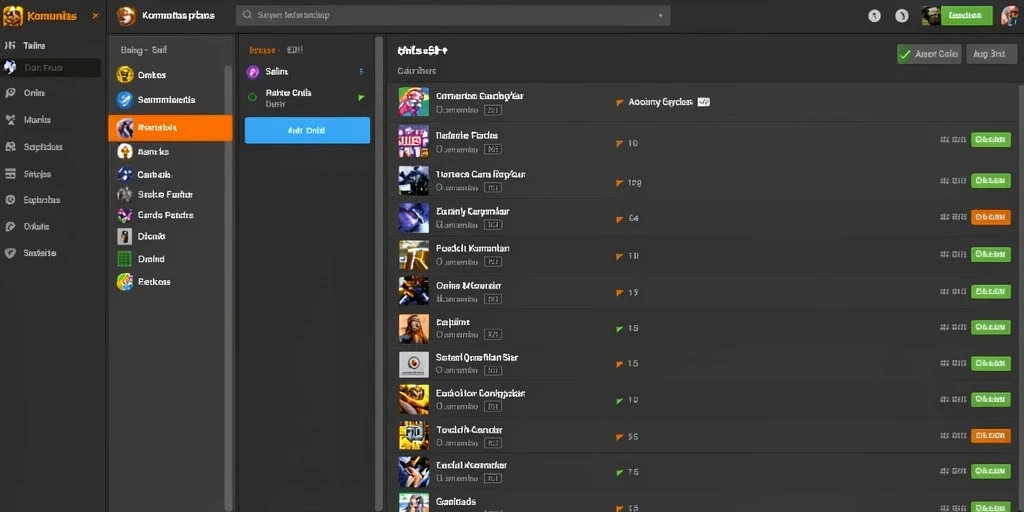Open the Sophides sidebar item
This screenshot has width=1024, height=512.
(52, 147)
